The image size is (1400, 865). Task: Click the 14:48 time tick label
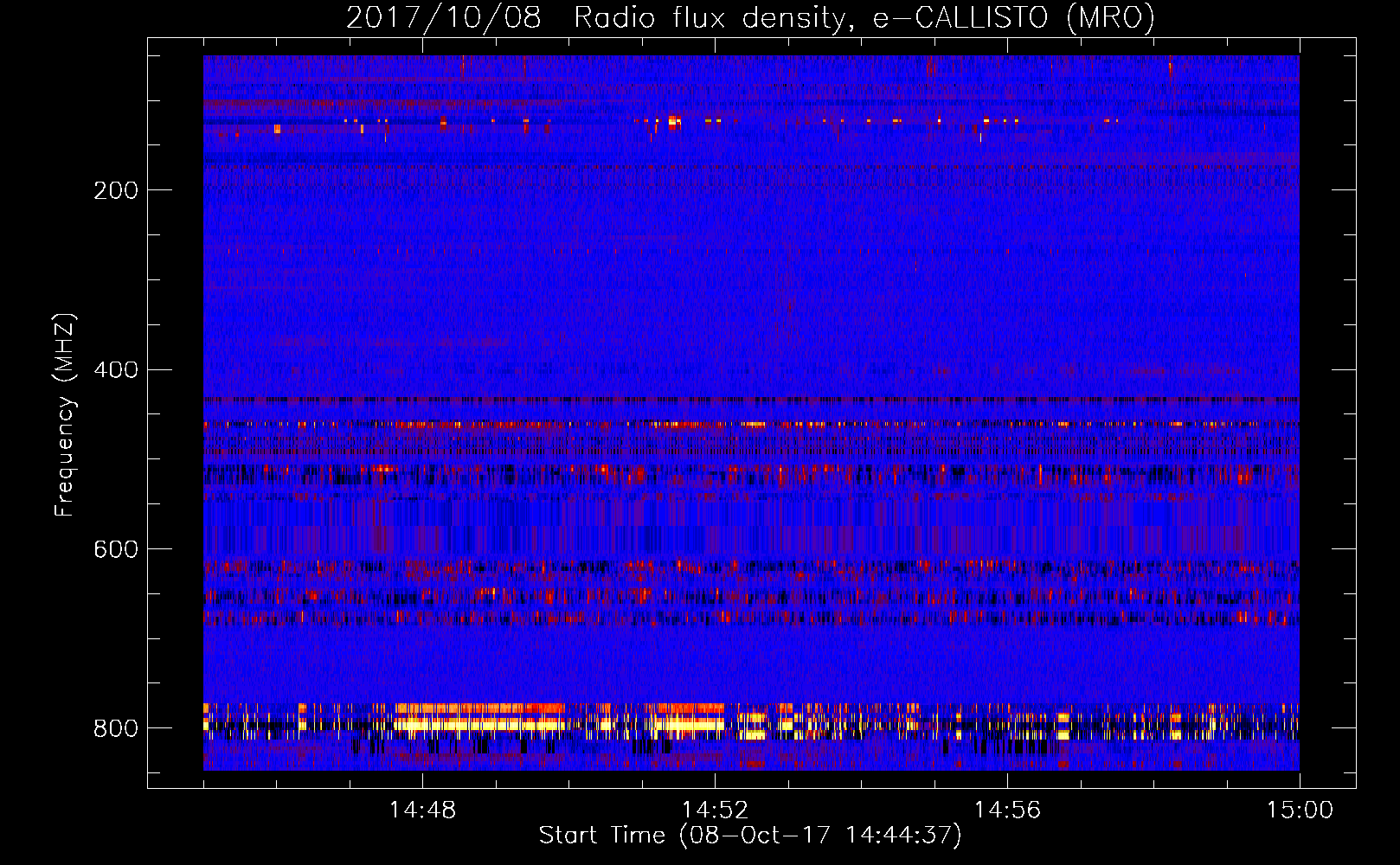coord(422,811)
